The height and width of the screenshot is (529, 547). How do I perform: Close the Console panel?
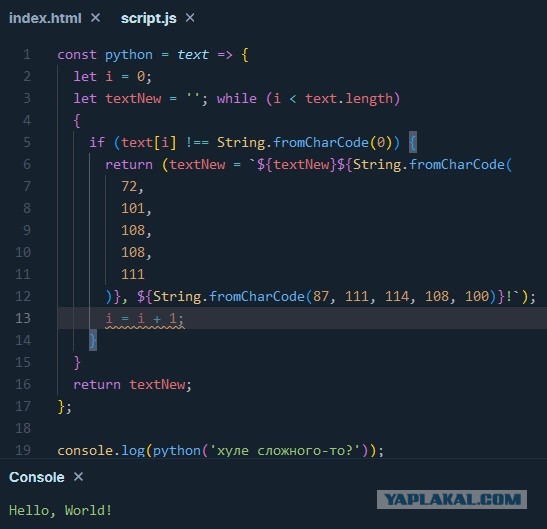point(78,477)
